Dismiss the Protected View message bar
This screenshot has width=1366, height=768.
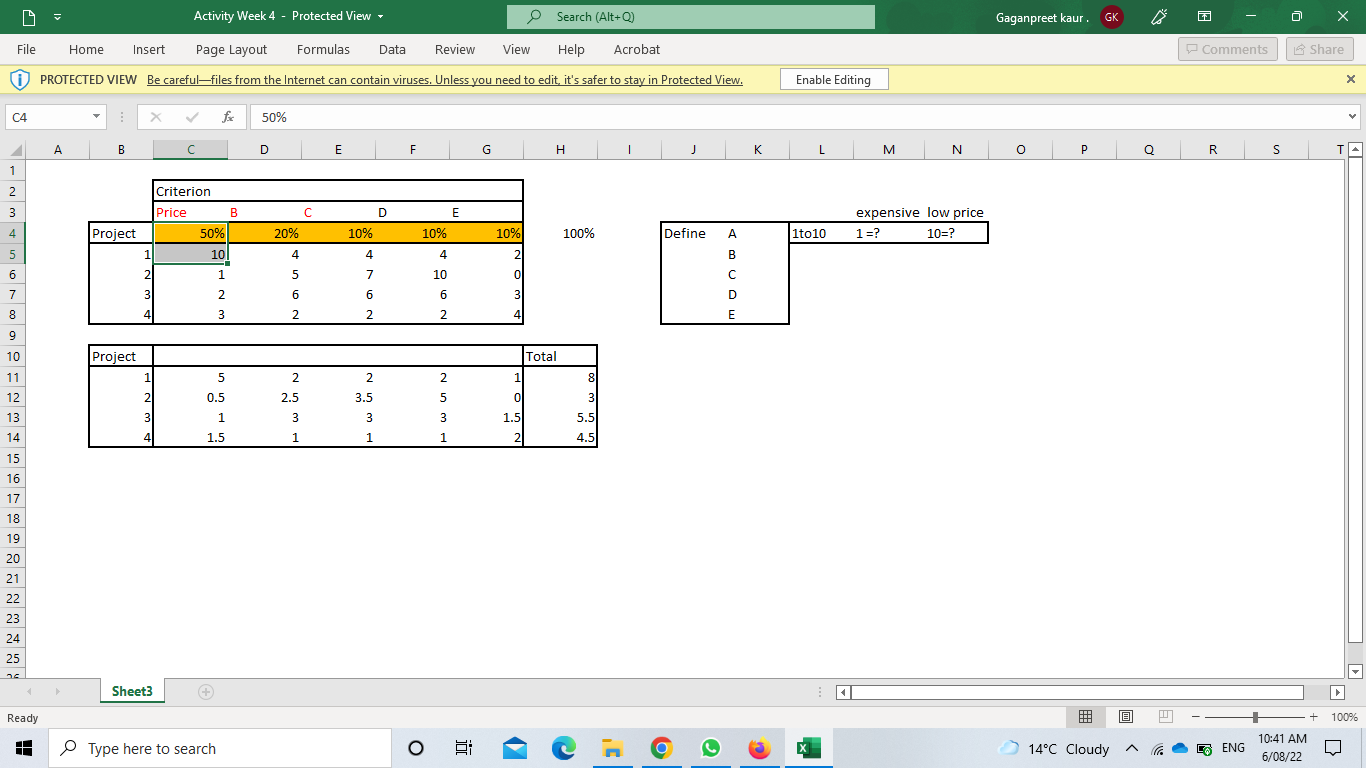1351,79
